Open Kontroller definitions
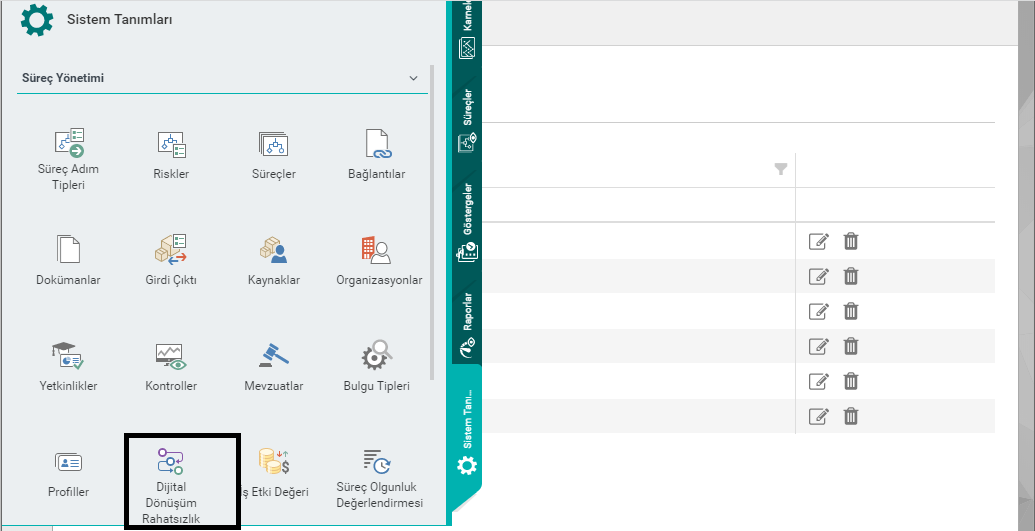1035x531 pixels. (x=171, y=367)
